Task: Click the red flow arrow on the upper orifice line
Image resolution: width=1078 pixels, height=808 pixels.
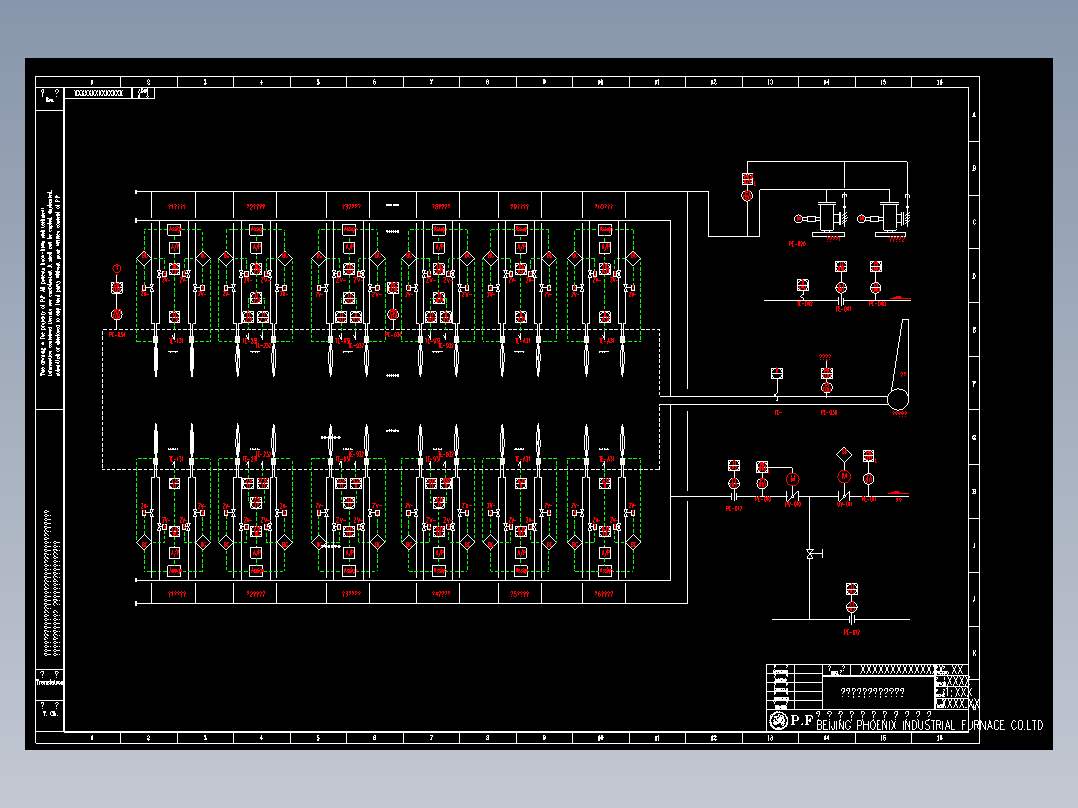Action: point(901,298)
